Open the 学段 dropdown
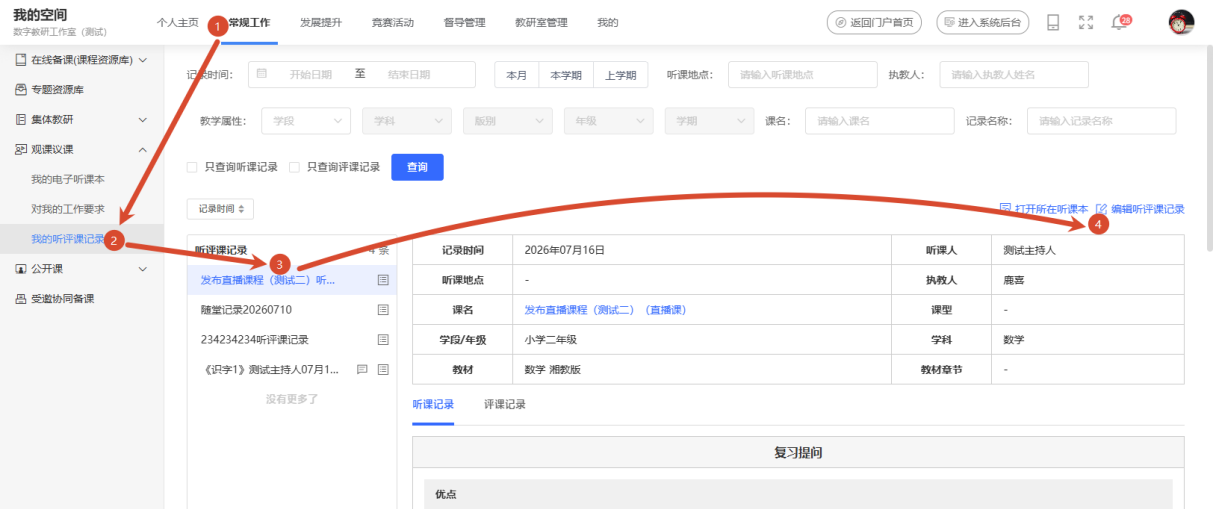Screen dimensions: 1213x509 306,120
